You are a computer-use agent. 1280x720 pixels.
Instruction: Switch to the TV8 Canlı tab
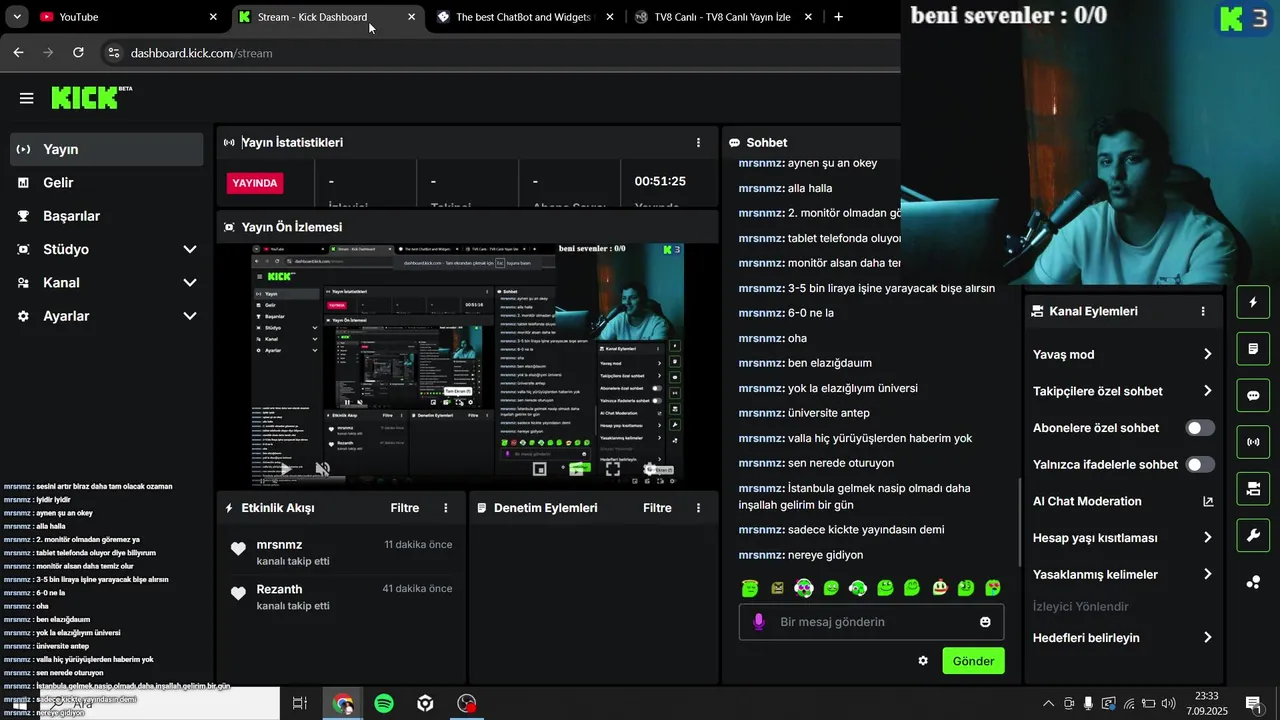(723, 17)
